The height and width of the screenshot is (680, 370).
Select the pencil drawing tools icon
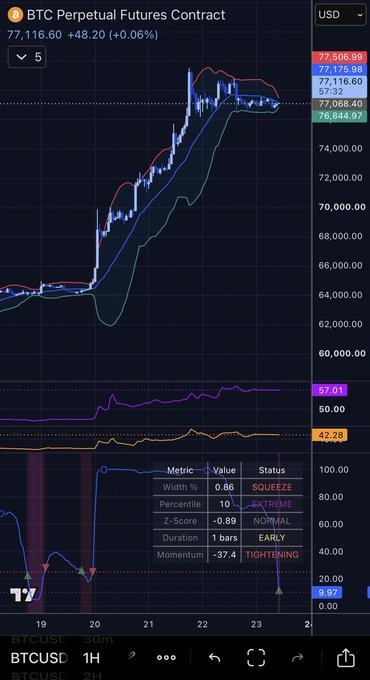point(131,657)
